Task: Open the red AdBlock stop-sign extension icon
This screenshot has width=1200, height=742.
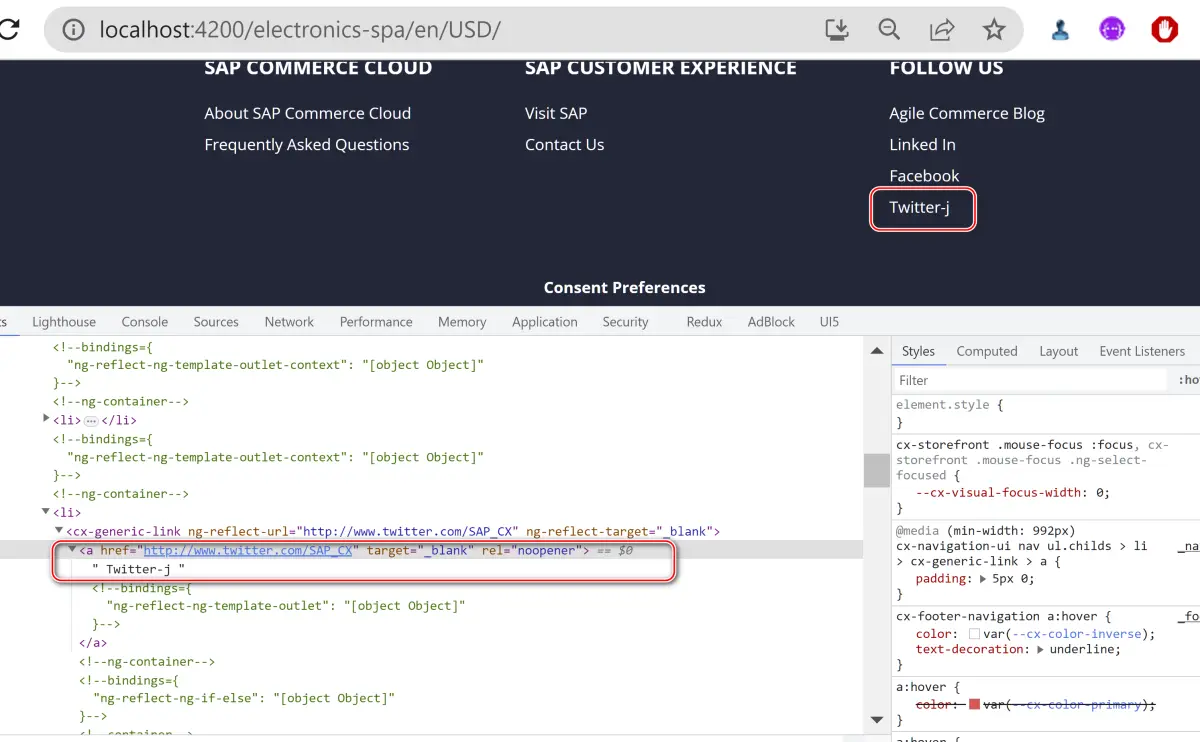Action: (1164, 30)
